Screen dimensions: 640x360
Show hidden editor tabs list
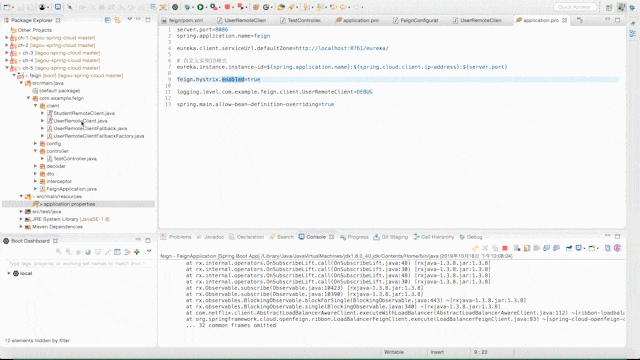point(580,20)
